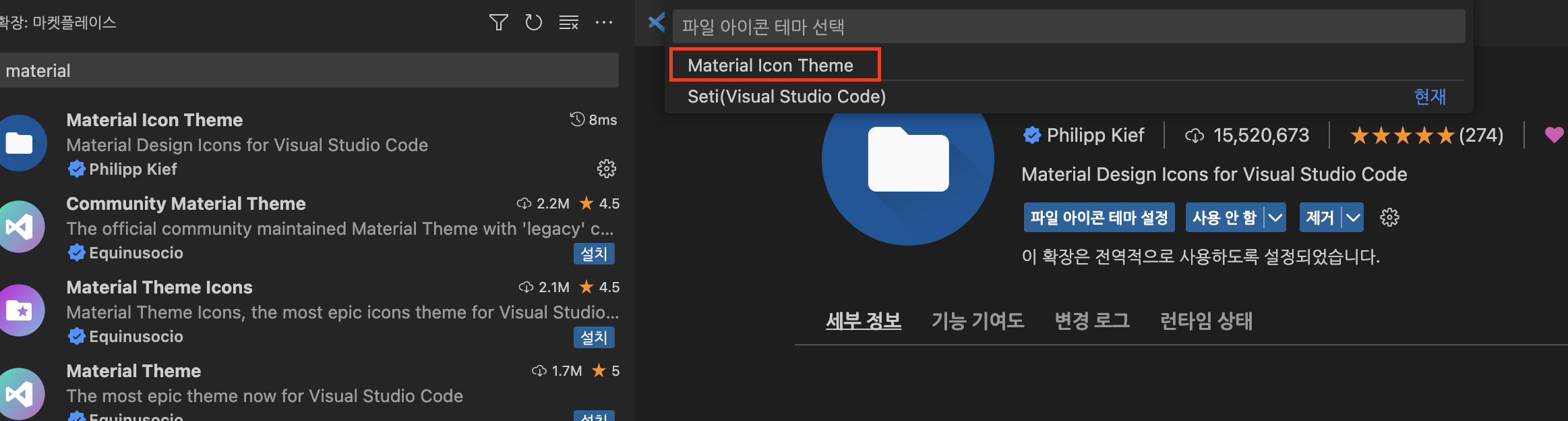Switch to the 세부 정보 tab

pos(864,320)
